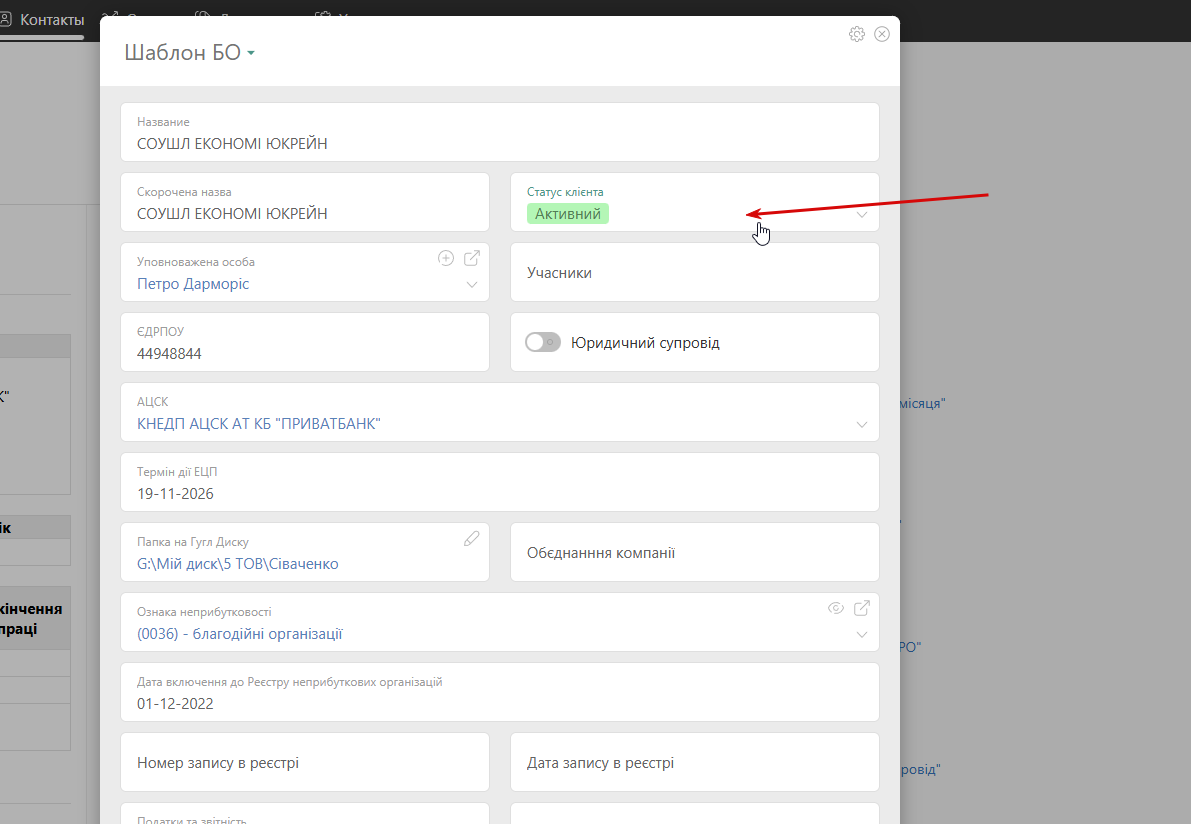Click the Обєднанння компанії field
Screen dimensions: 1191x824
695,552
